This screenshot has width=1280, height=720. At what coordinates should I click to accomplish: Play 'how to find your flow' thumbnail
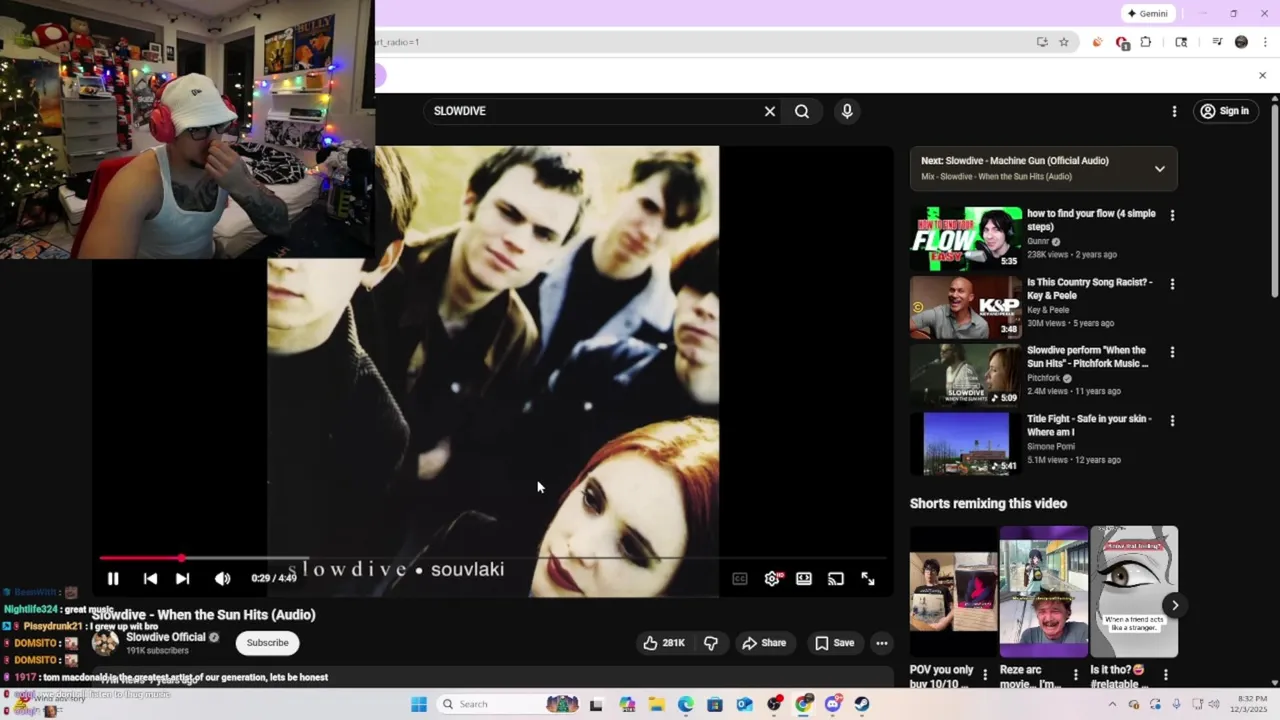pos(966,238)
